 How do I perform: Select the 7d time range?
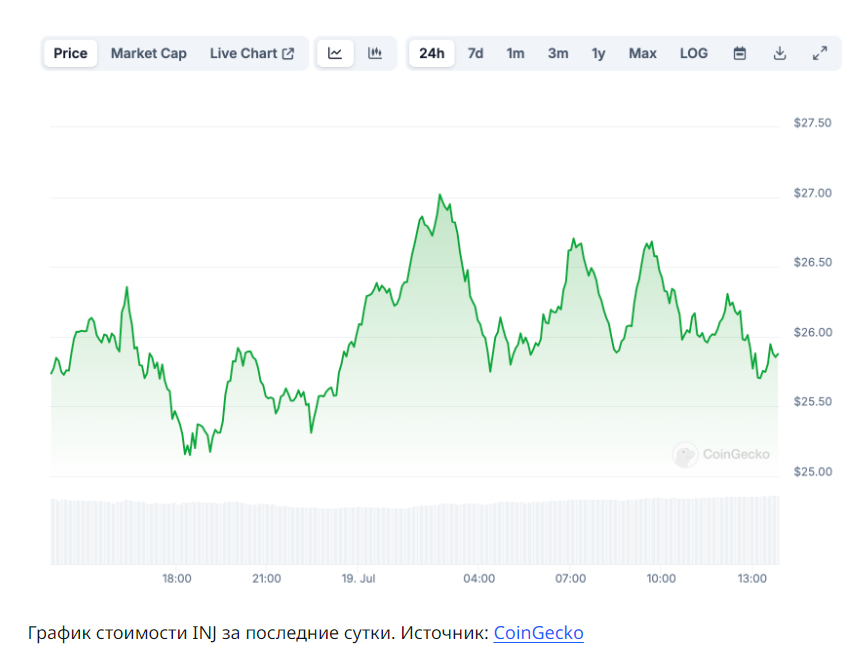tap(476, 53)
